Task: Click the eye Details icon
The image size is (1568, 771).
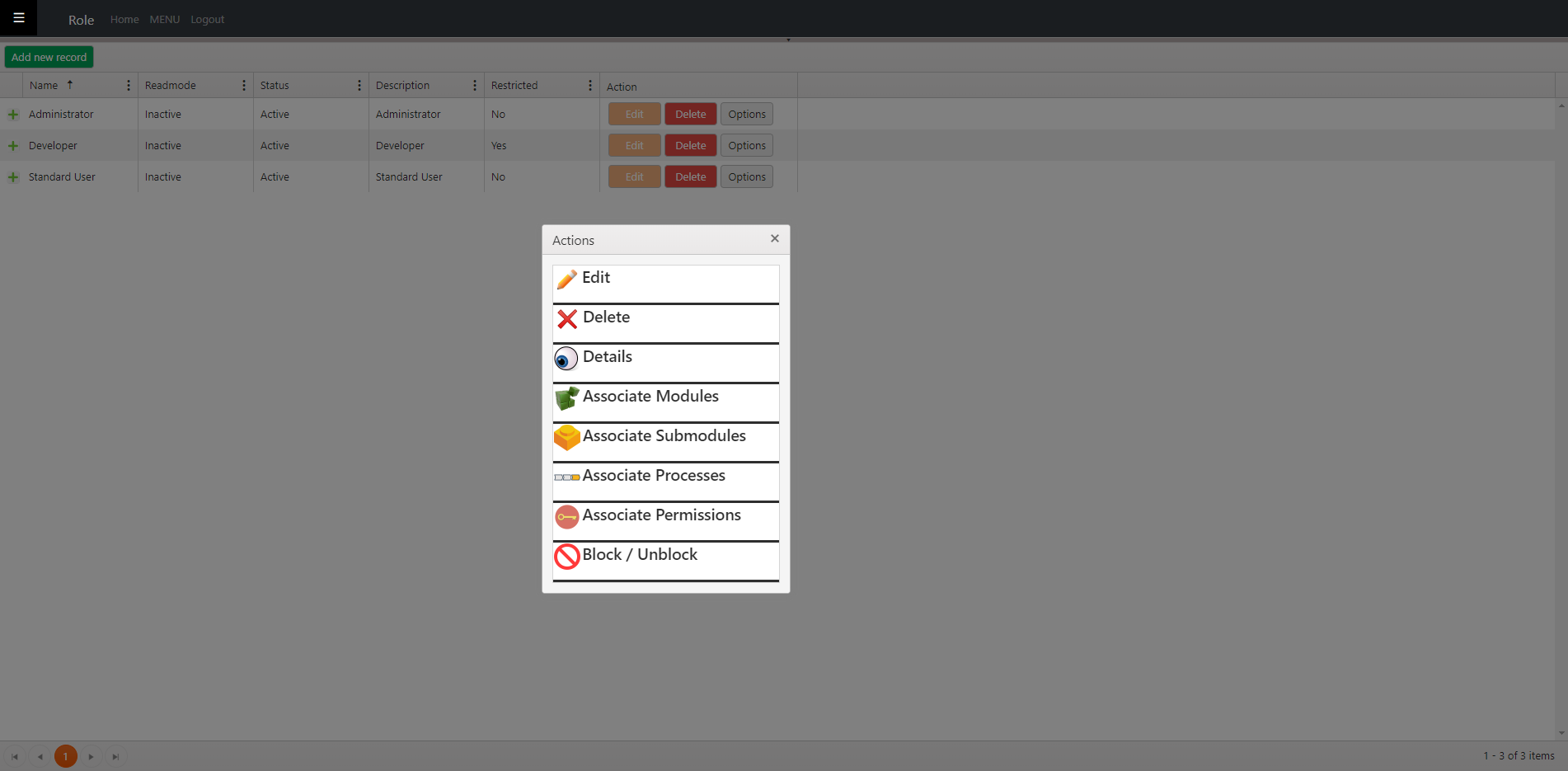Action: click(x=566, y=359)
